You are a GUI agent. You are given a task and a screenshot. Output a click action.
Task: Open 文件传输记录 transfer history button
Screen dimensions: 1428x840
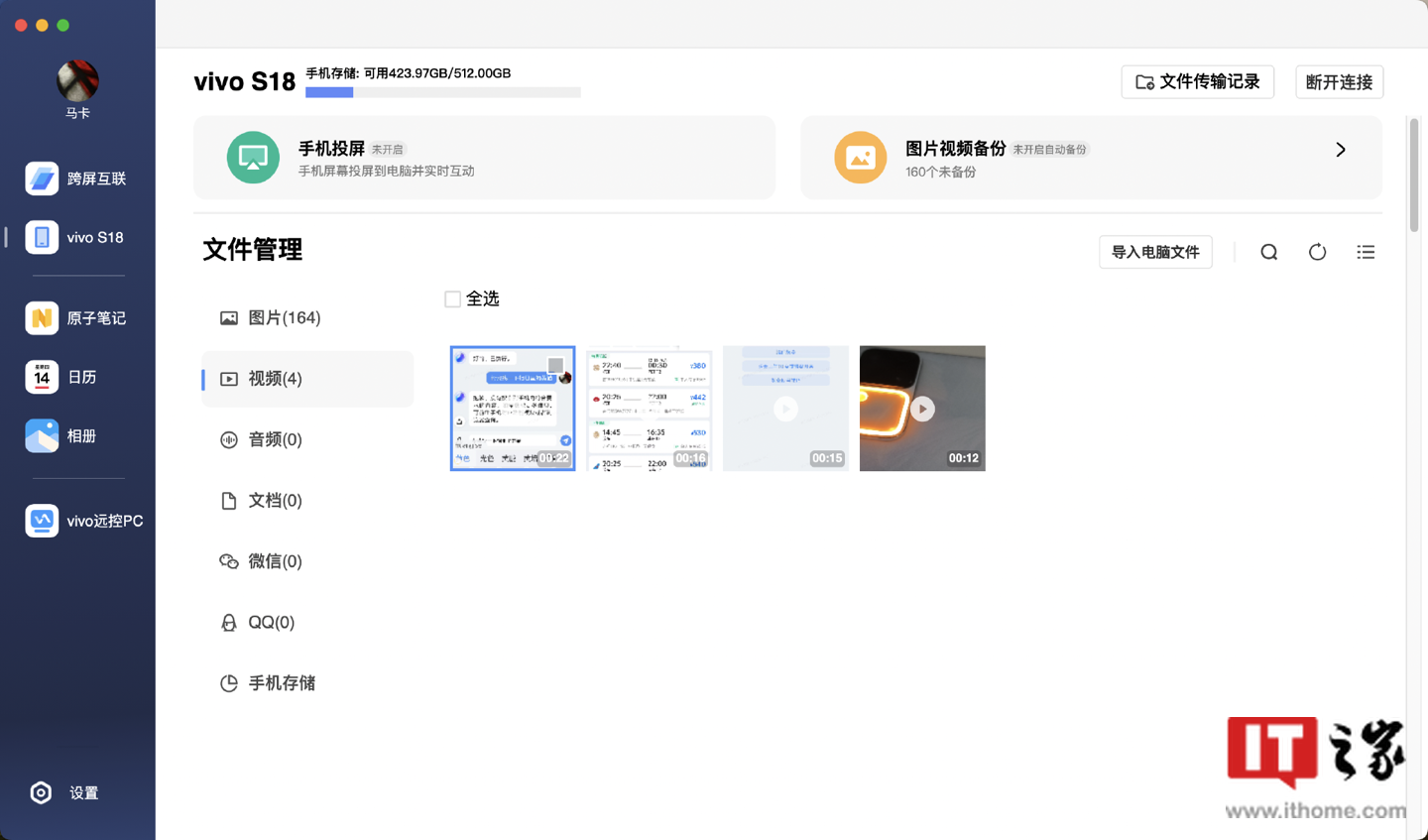tap(1198, 82)
